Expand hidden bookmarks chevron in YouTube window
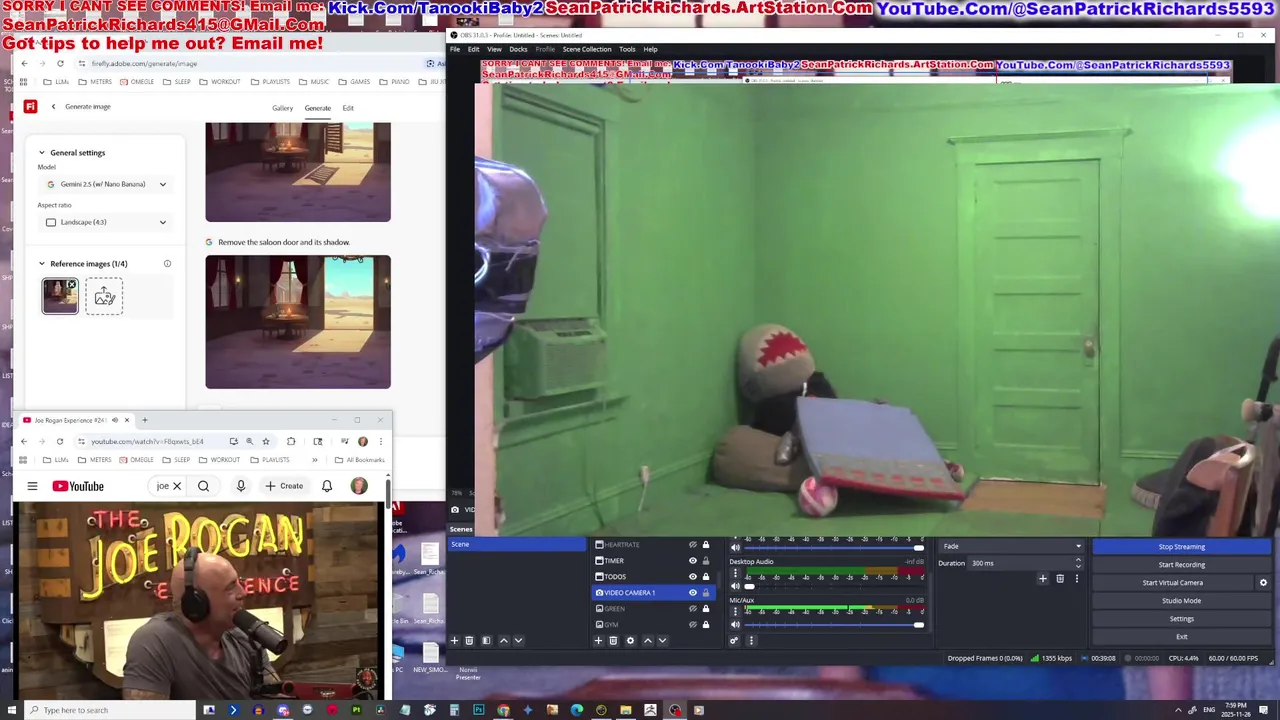Screen dimensions: 1280x720 click(314, 460)
